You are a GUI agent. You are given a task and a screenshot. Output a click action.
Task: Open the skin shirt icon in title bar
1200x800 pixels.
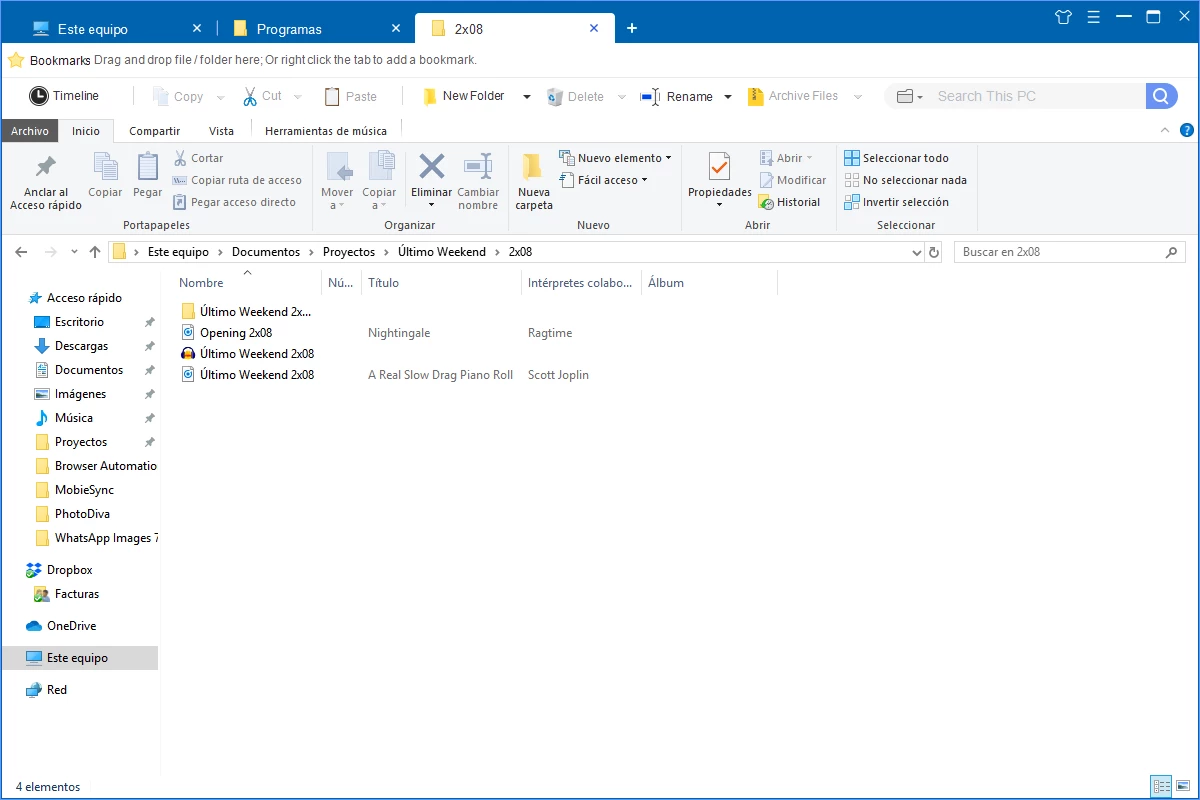1064,16
